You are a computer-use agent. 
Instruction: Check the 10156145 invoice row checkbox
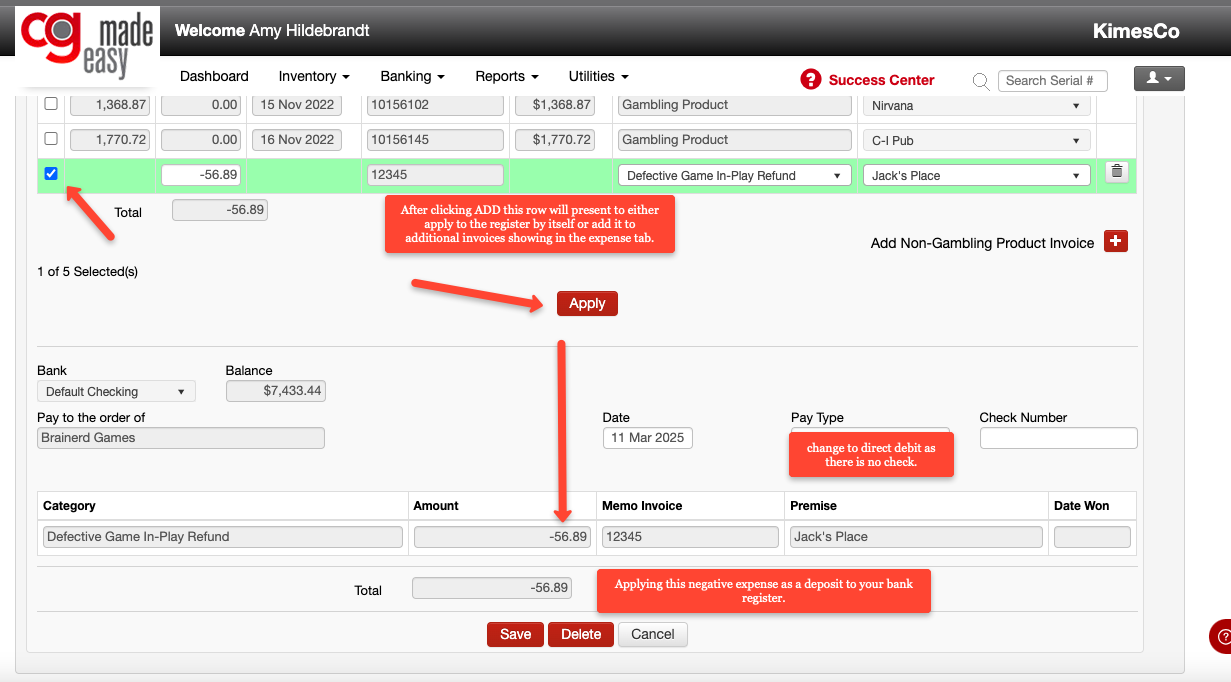51,138
